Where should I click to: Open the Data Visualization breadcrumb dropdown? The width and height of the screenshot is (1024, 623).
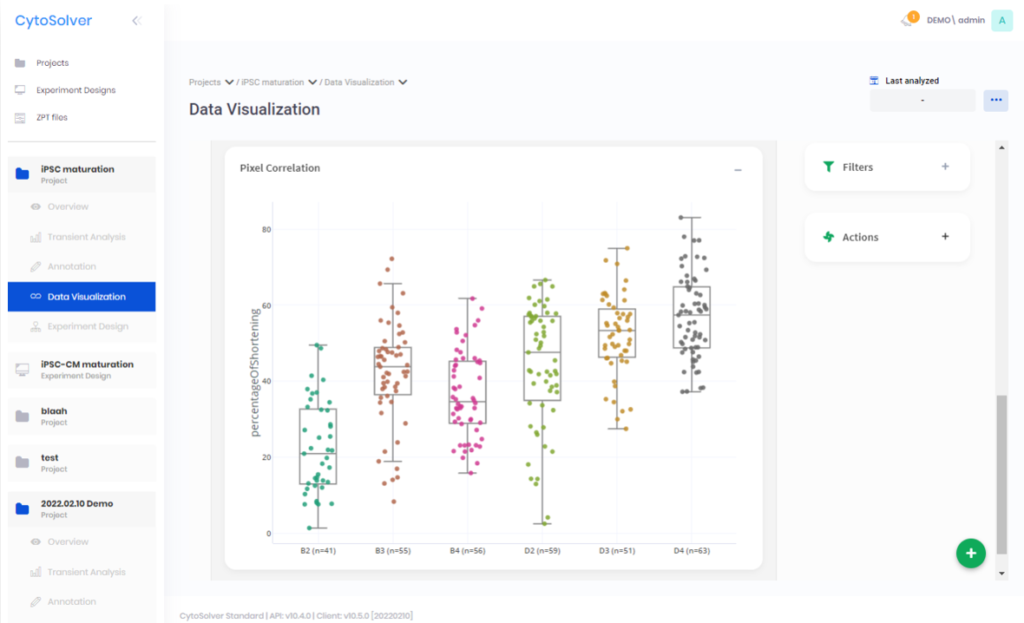[x=402, y=82]
